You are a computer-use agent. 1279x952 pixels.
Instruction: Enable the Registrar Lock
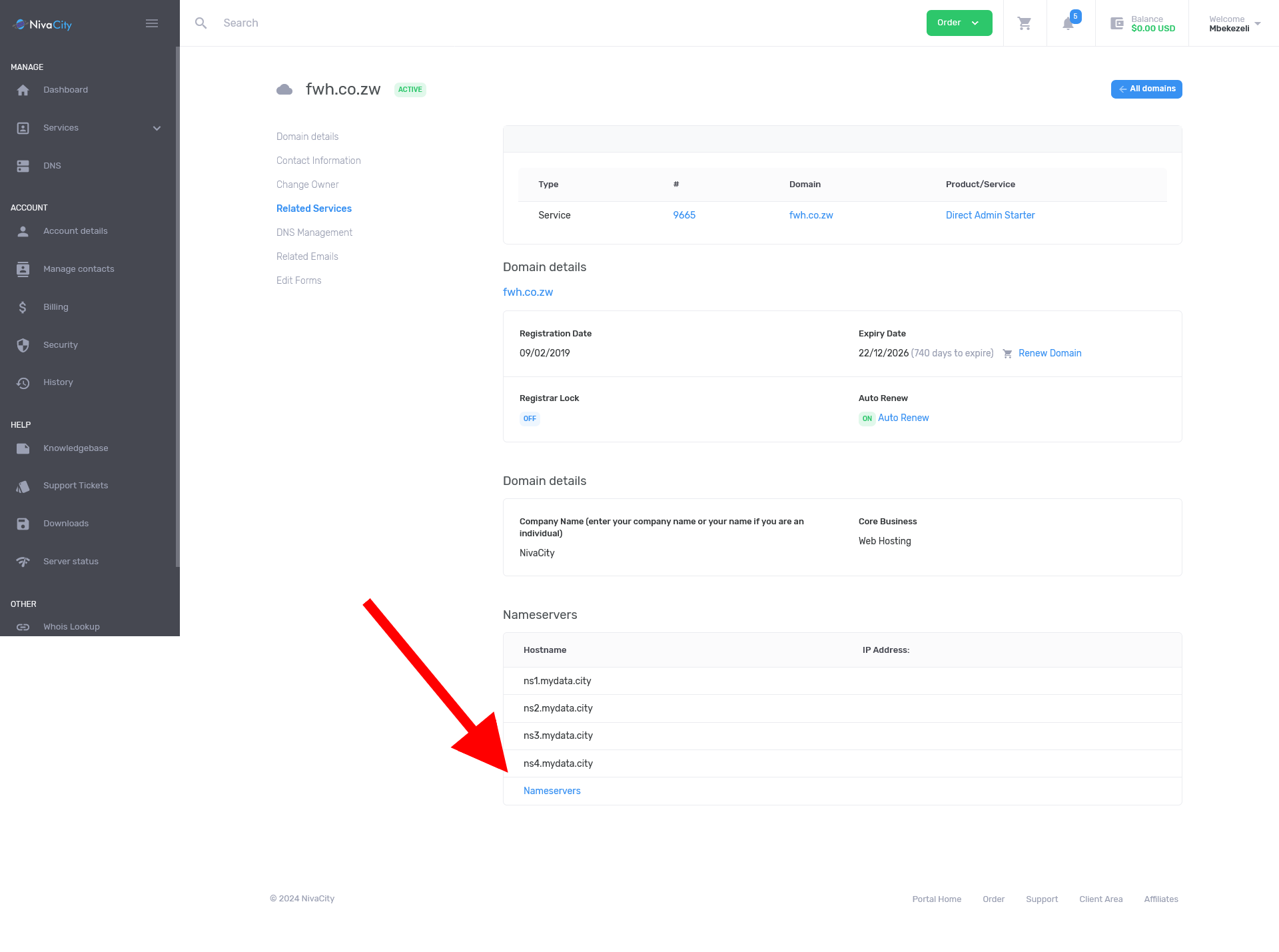[x=530, y=418]
